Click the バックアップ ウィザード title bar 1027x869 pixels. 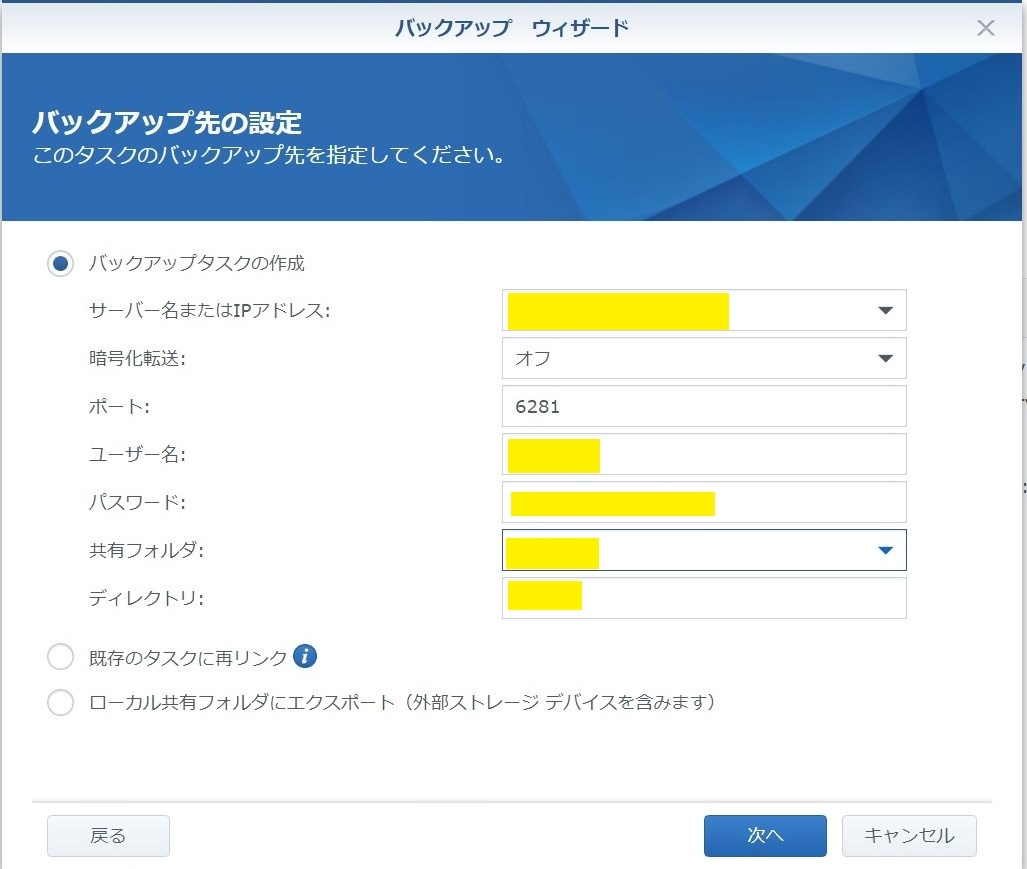(511, 28)
